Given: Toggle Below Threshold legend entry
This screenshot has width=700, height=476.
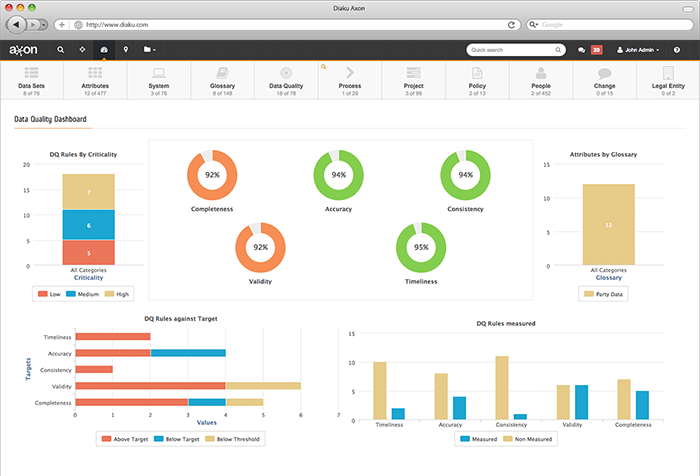Looking at the screenshot, I should pos(232,438).
